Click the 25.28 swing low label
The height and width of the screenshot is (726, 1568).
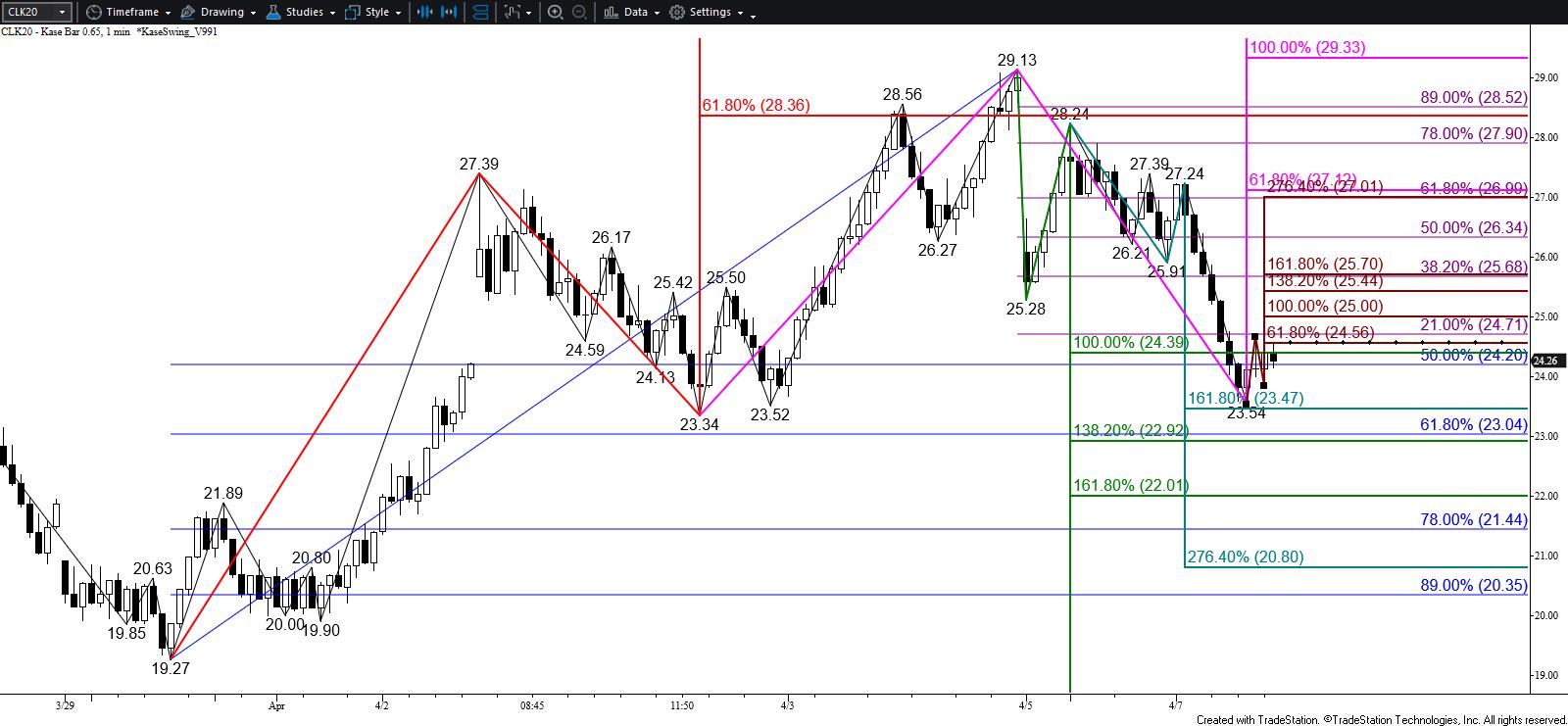click(x=1025, y=309)
